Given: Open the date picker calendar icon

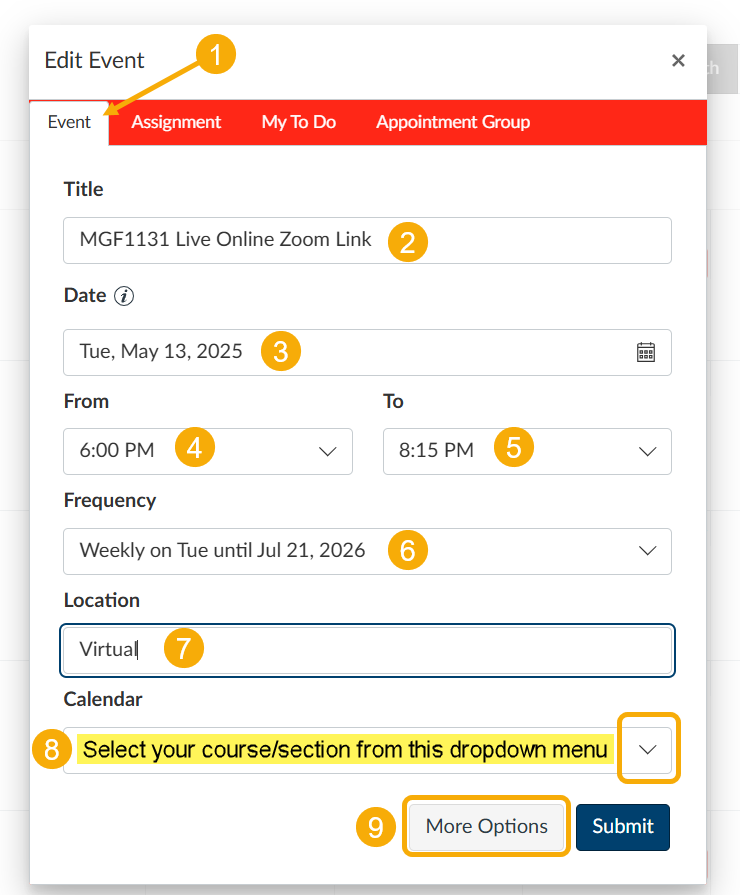Looking at the screenshot, I should point(646,352).
